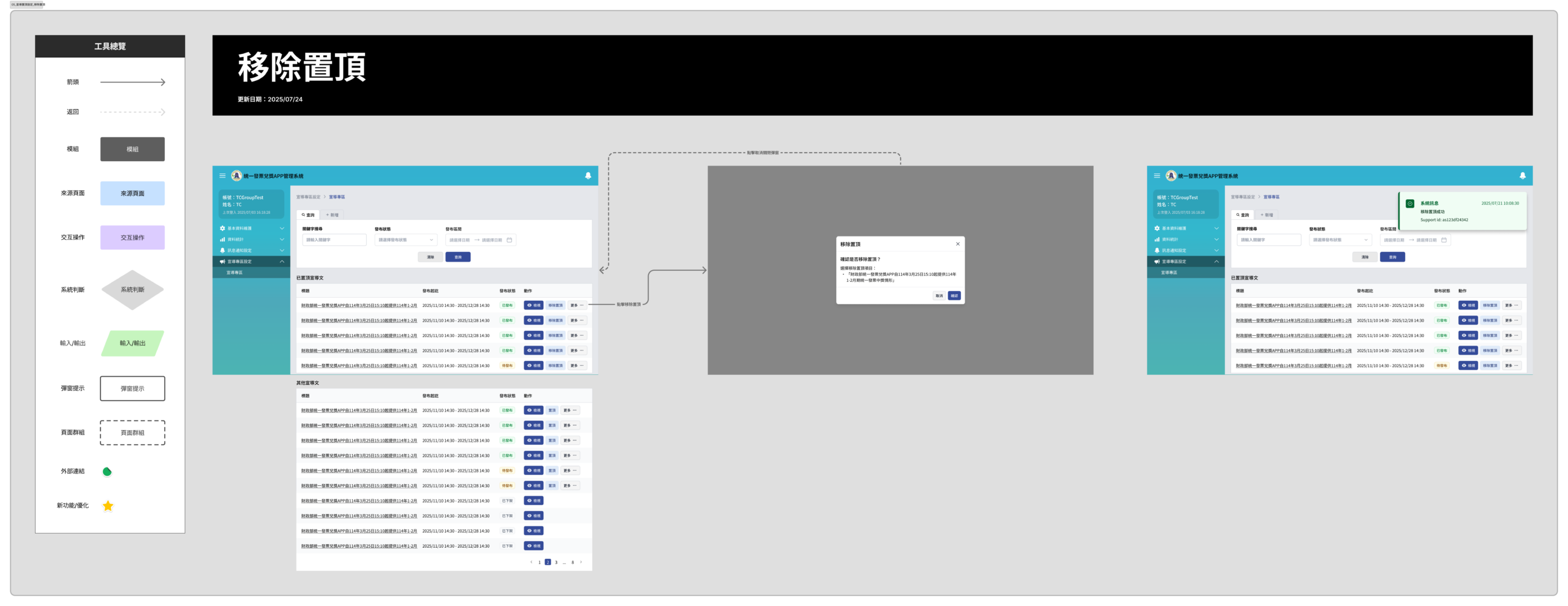This screenshot has width=1568, height=606.
Task: Click the hamburger menu icon in the leftmost mockup
Action: coord(222,176)
